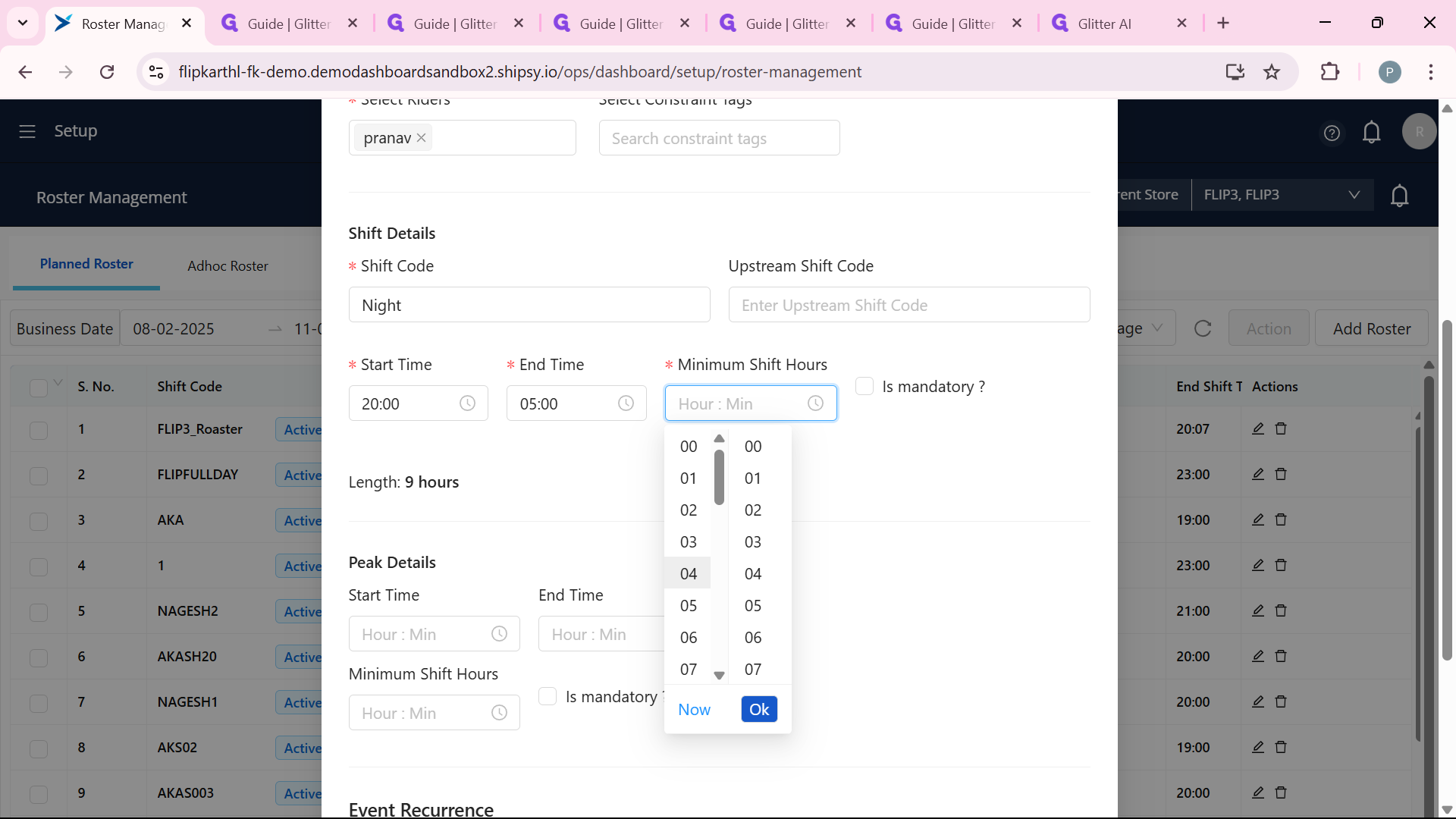Click the Add Roster button
Viewport: 1456px width, 819px height.
click(x=1371, y=328)
